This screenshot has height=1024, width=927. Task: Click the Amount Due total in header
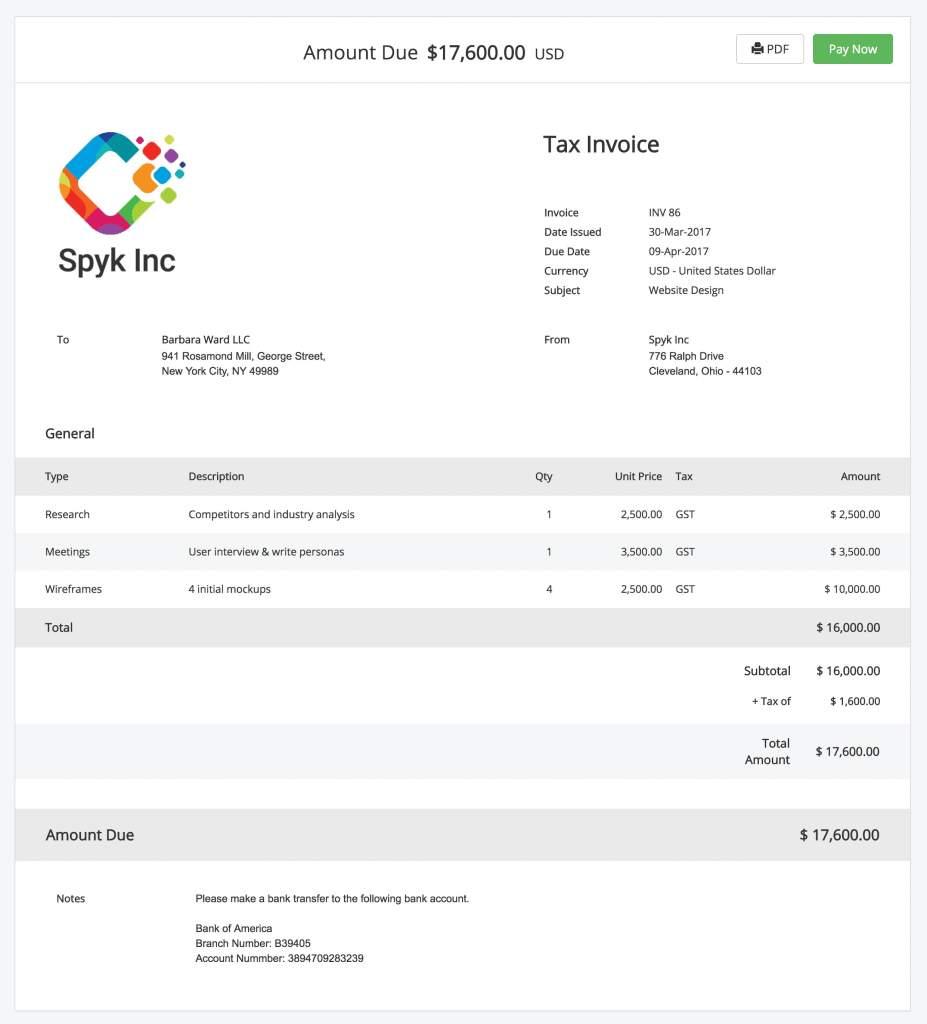[475, 53]
